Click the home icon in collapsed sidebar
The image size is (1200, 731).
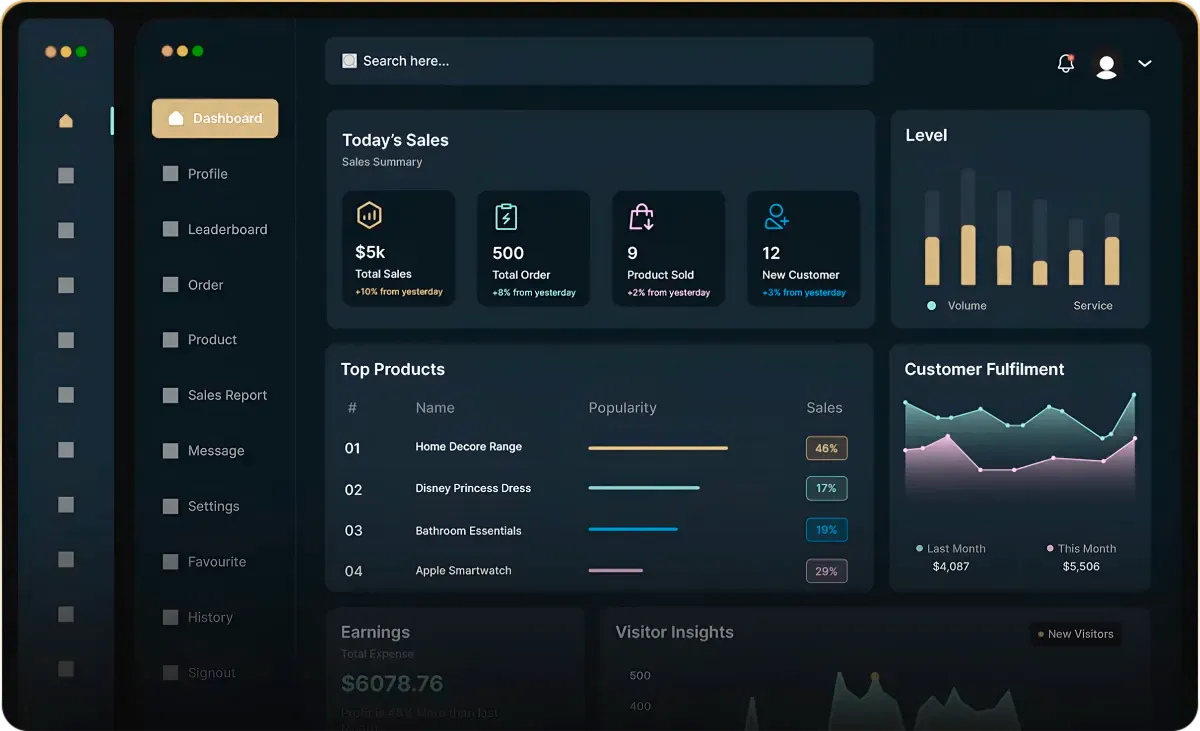[x=66, y=121]
